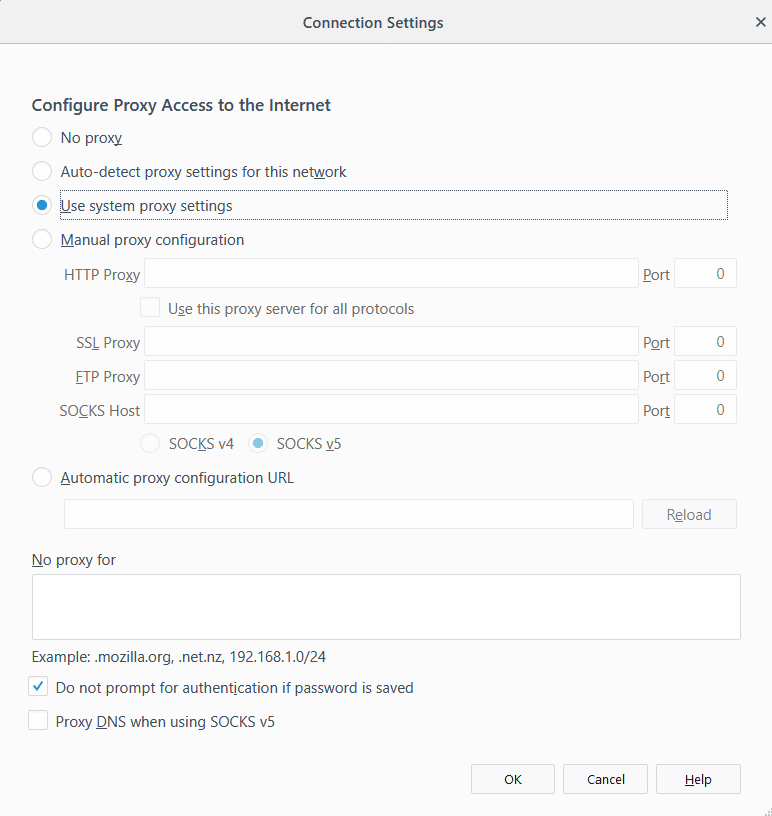772x816 pixels.
Task: Click the OK button
Action: (x=512, y=779)
